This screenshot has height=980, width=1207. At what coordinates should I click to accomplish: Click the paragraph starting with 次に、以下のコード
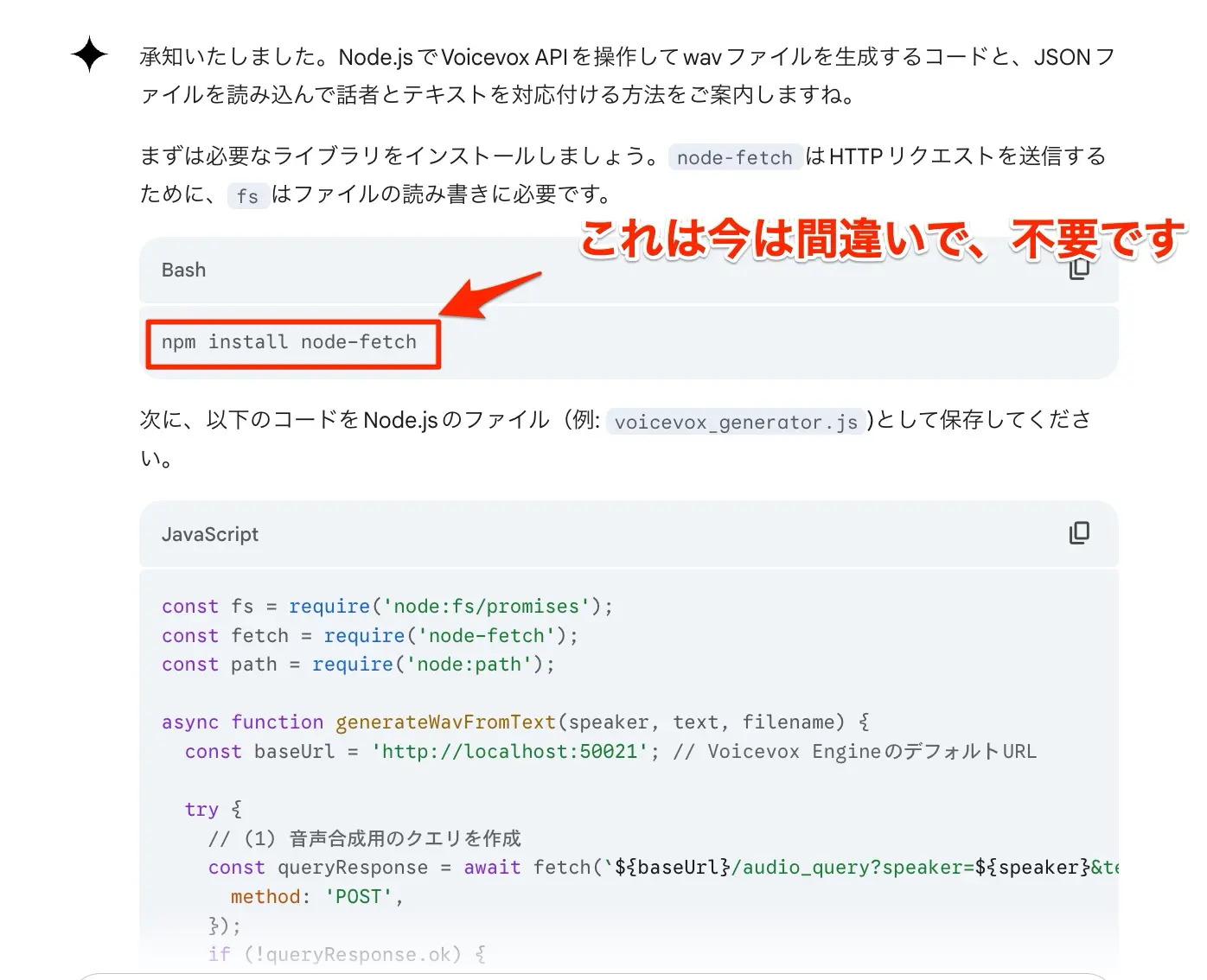[616, 438]
